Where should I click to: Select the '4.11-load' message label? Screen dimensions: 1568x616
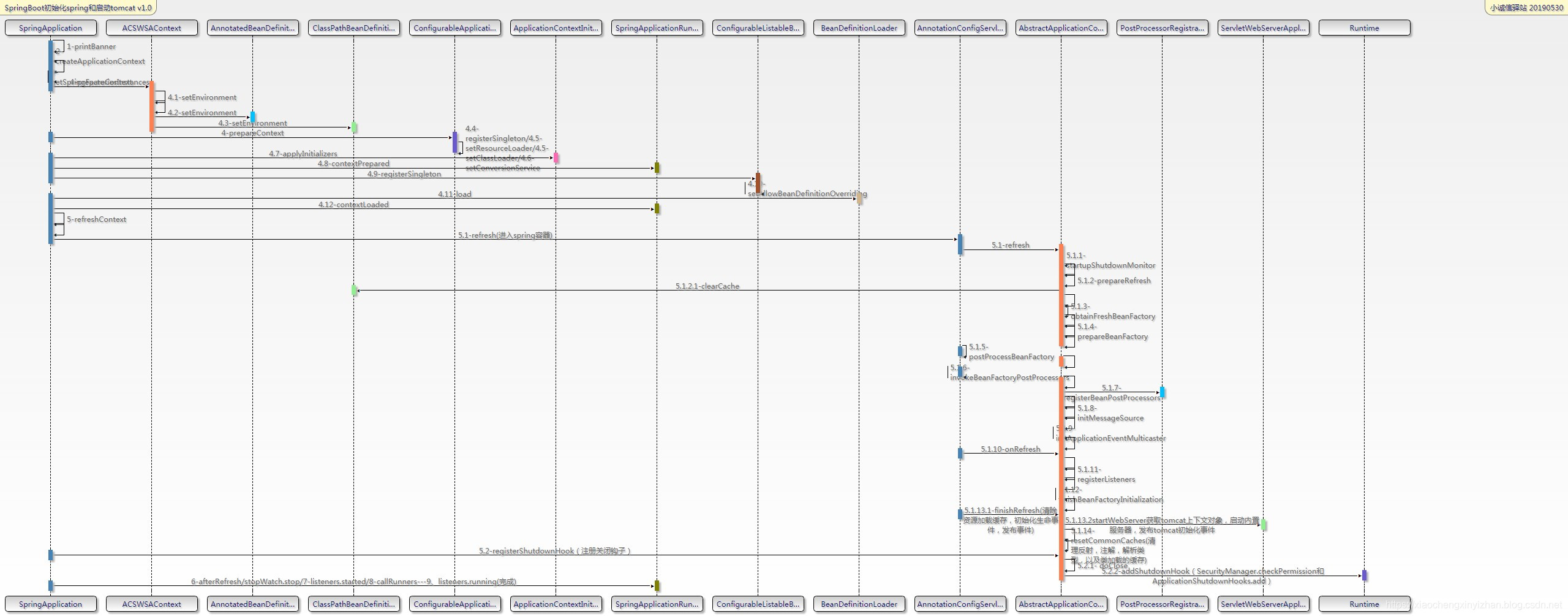454,194
